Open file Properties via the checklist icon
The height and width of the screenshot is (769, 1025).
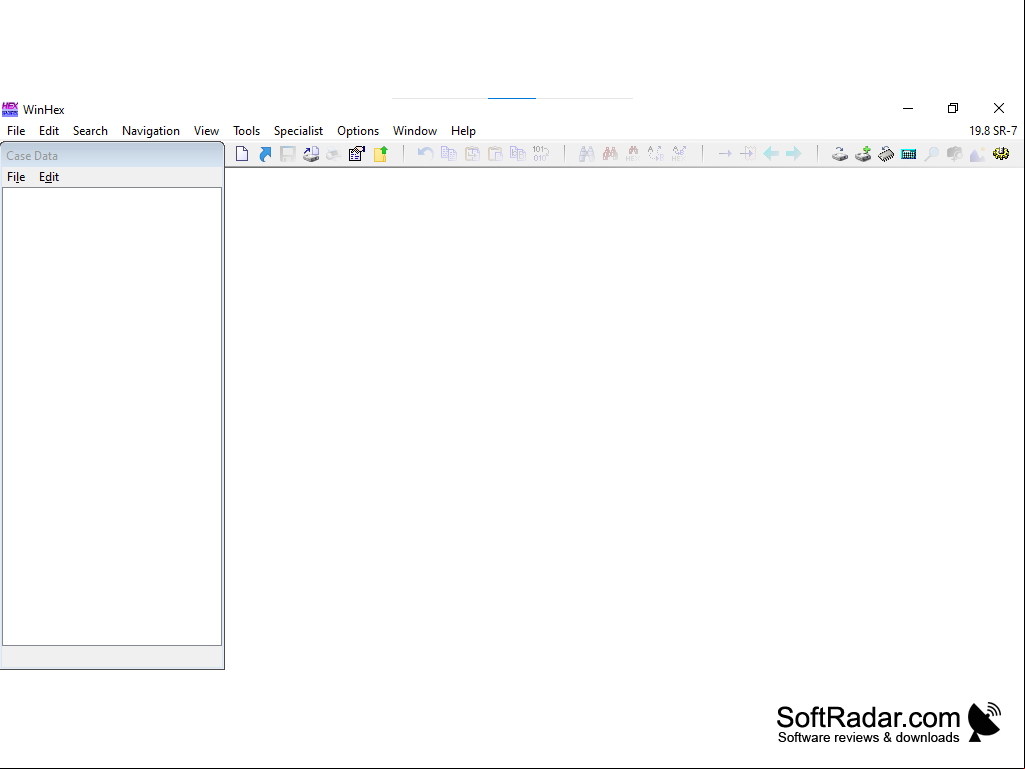[357, 154]
